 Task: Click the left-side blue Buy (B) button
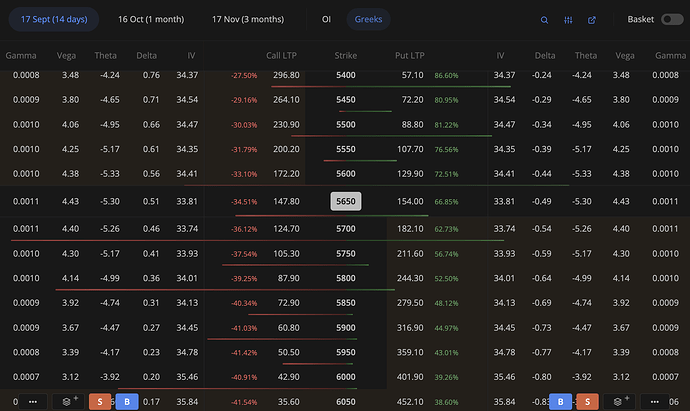[x=127, y=401]
